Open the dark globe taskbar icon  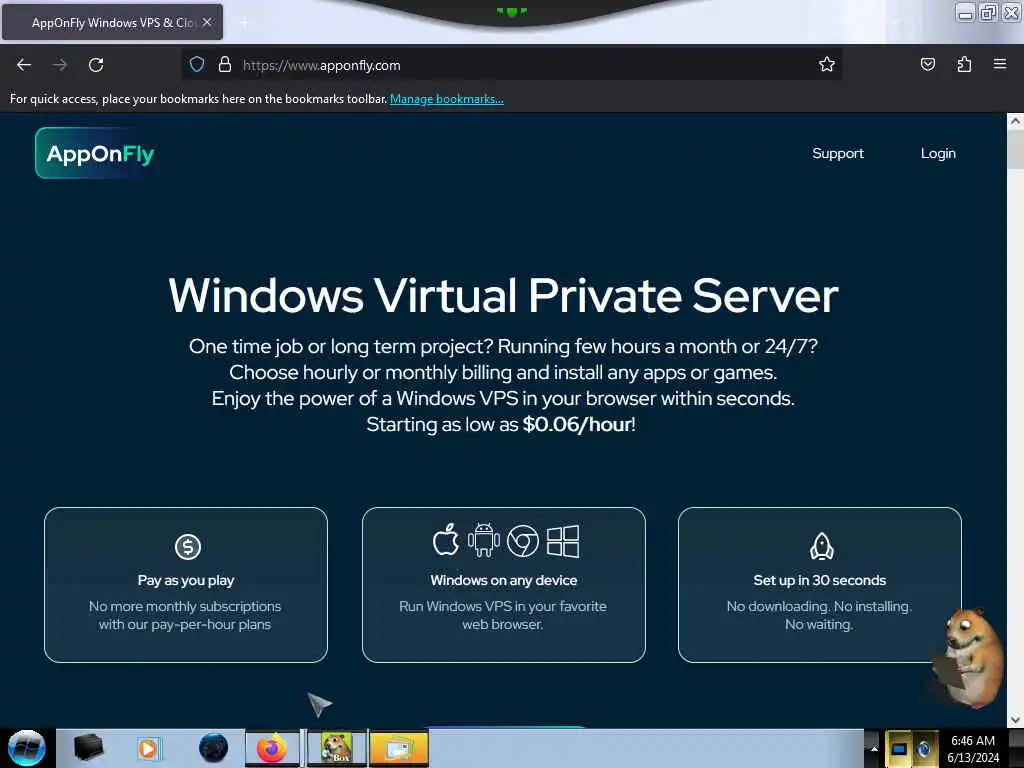point(214,748)
